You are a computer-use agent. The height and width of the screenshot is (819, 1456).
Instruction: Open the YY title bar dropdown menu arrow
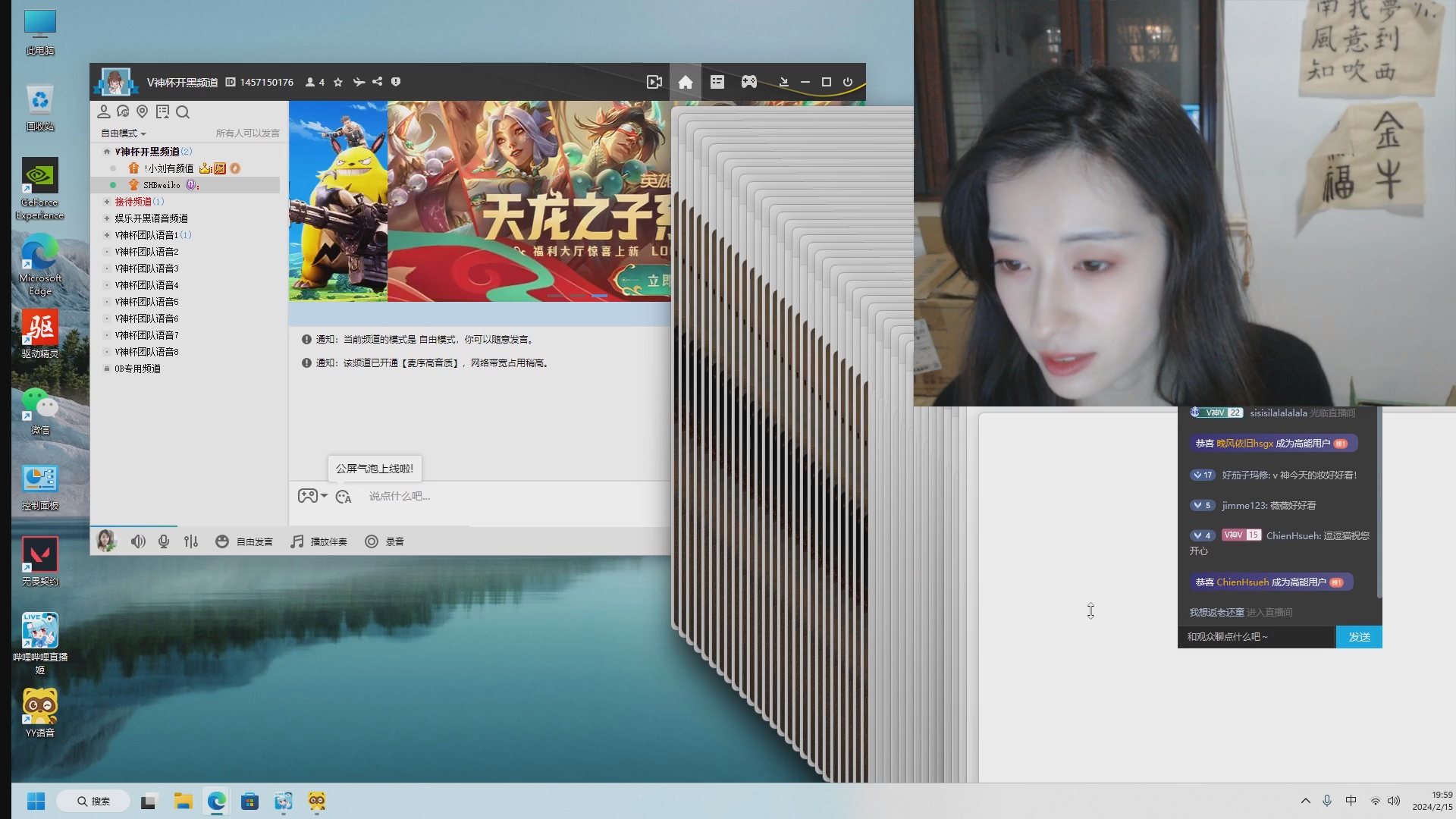(x=783, y=82)
